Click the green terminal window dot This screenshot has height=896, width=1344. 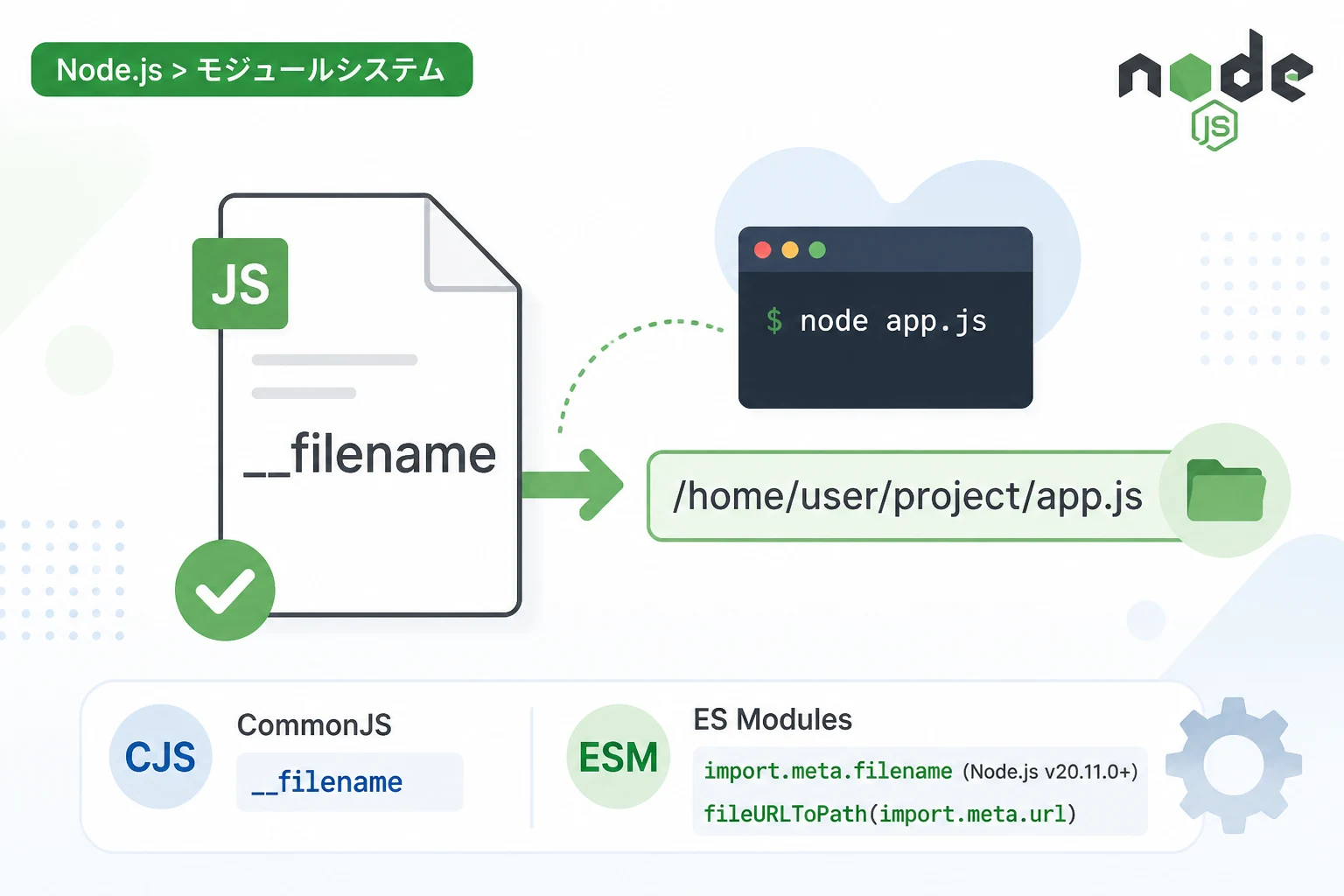pos(817,250)
